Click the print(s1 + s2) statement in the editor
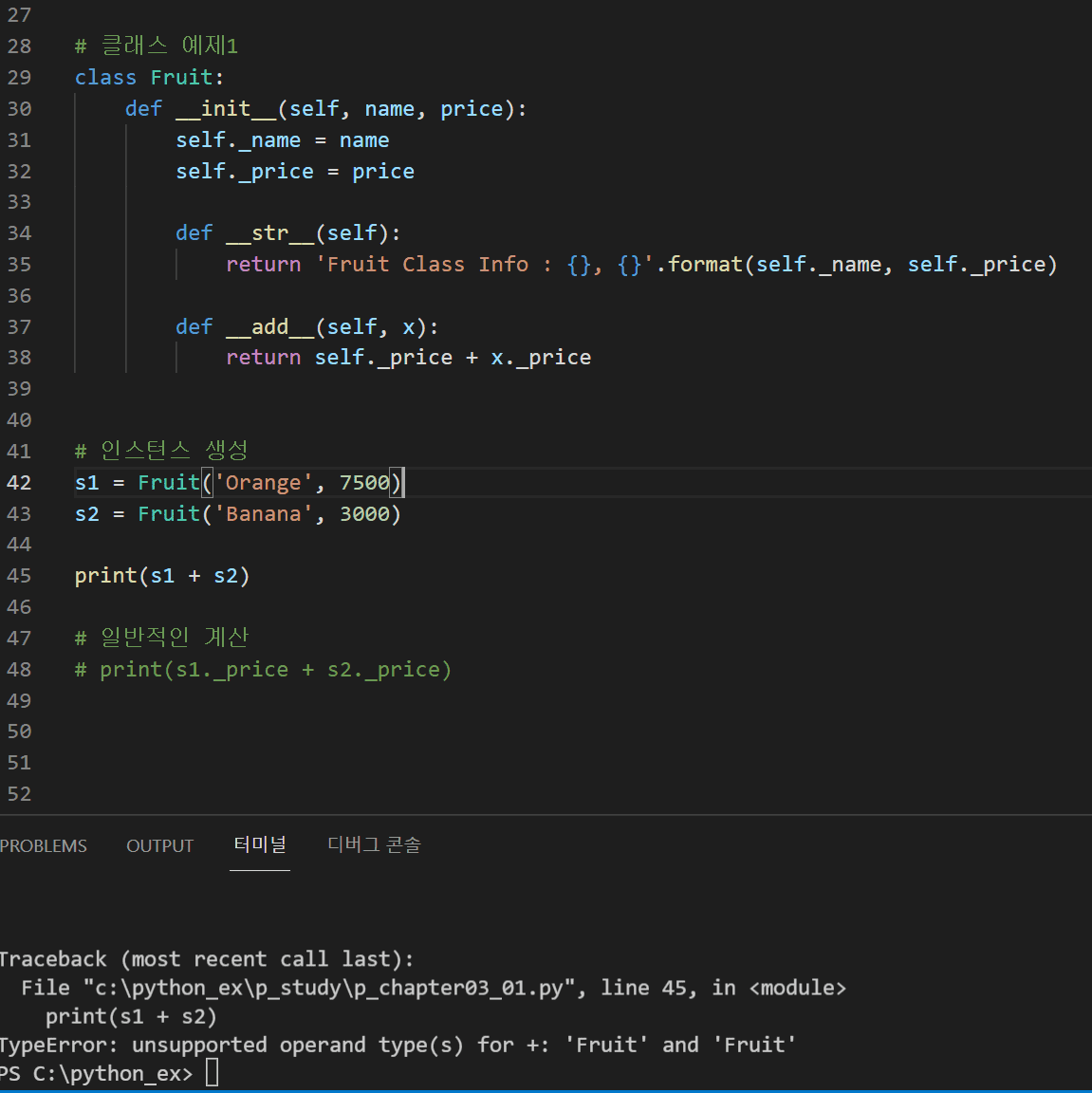Viewport: 1092px width, 1093px height. point(161,576)
